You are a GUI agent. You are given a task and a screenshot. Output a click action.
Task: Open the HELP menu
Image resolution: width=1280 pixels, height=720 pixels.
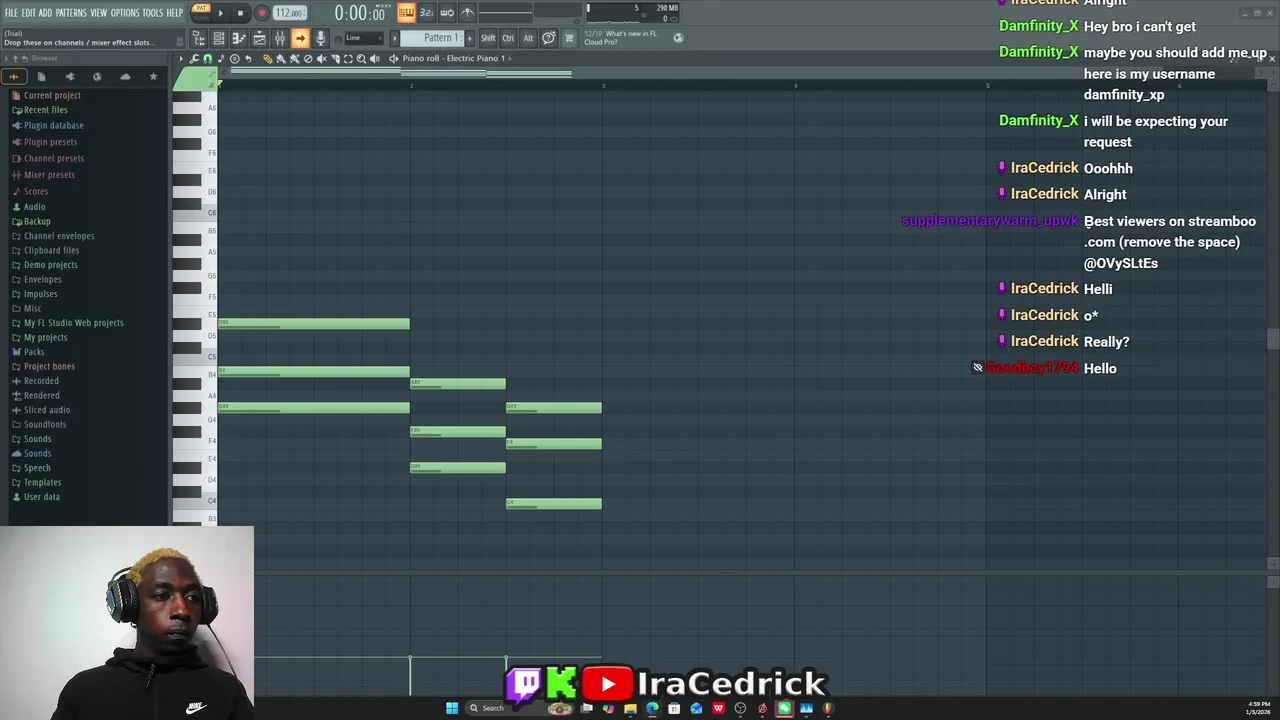(174, 13)
